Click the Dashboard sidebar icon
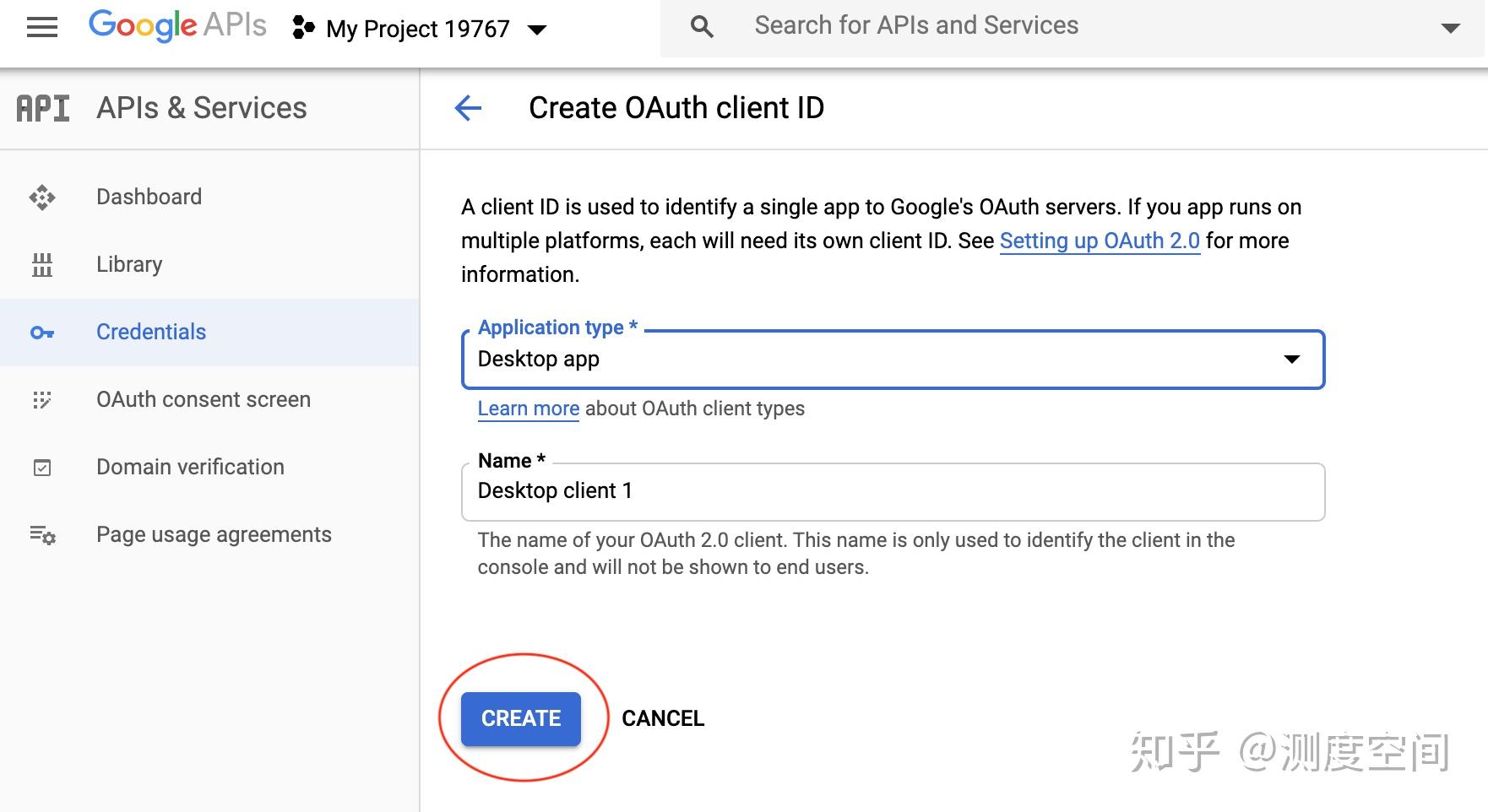The height and width of the screenshot is (812, 1488). pyautogui.click(x=42, y=198)
